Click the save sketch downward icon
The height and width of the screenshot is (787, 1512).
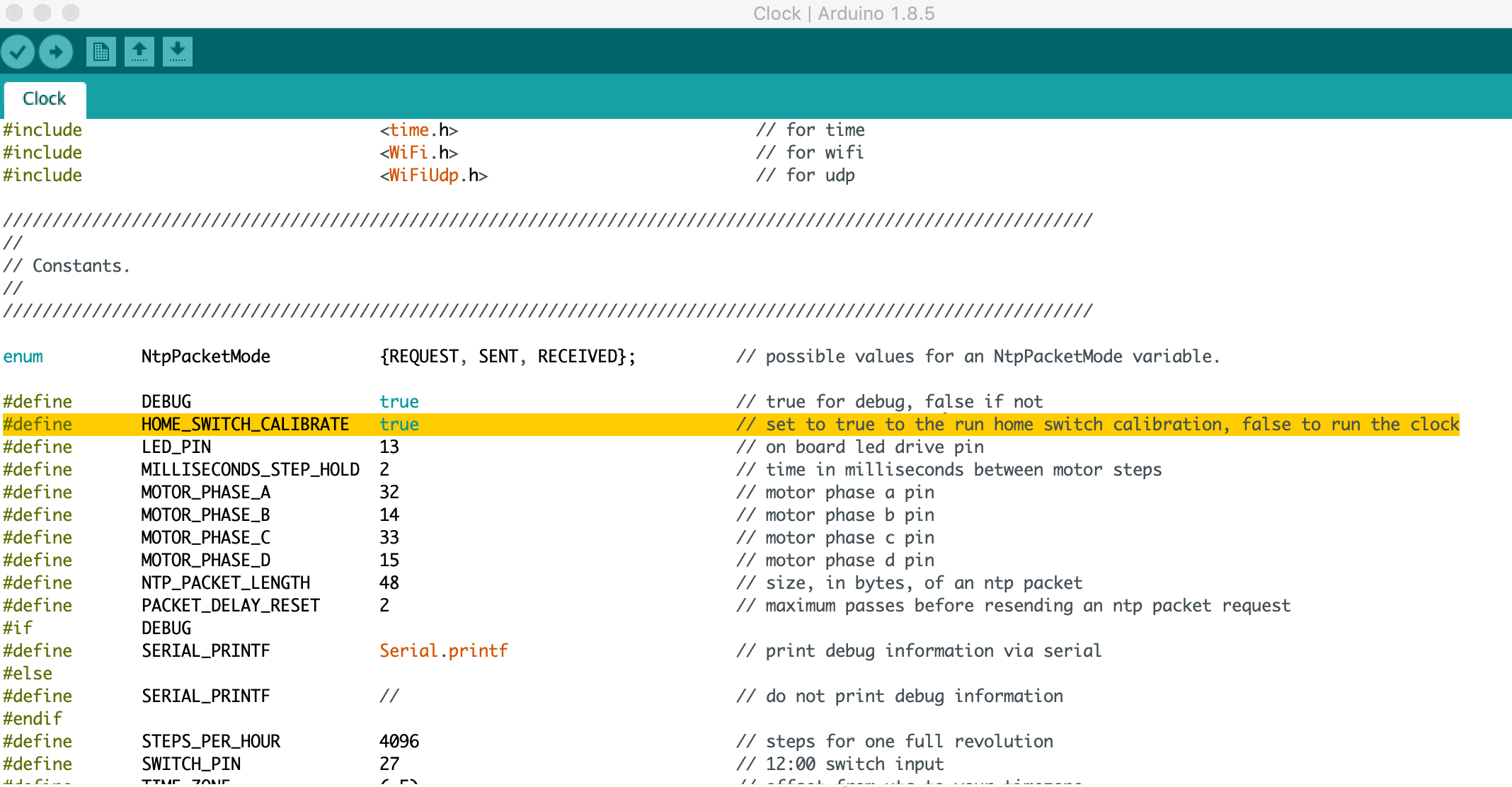pyautogui.click(x=176, y=52)
